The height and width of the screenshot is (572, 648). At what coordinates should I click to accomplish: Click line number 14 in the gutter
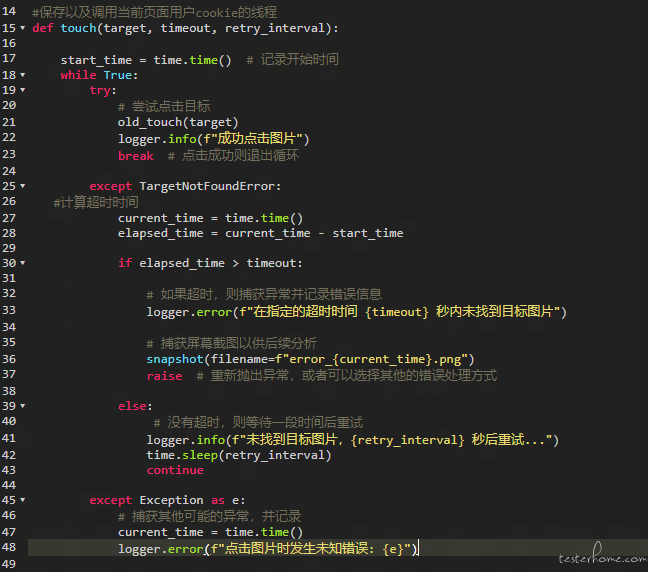(x=9, y=11)
